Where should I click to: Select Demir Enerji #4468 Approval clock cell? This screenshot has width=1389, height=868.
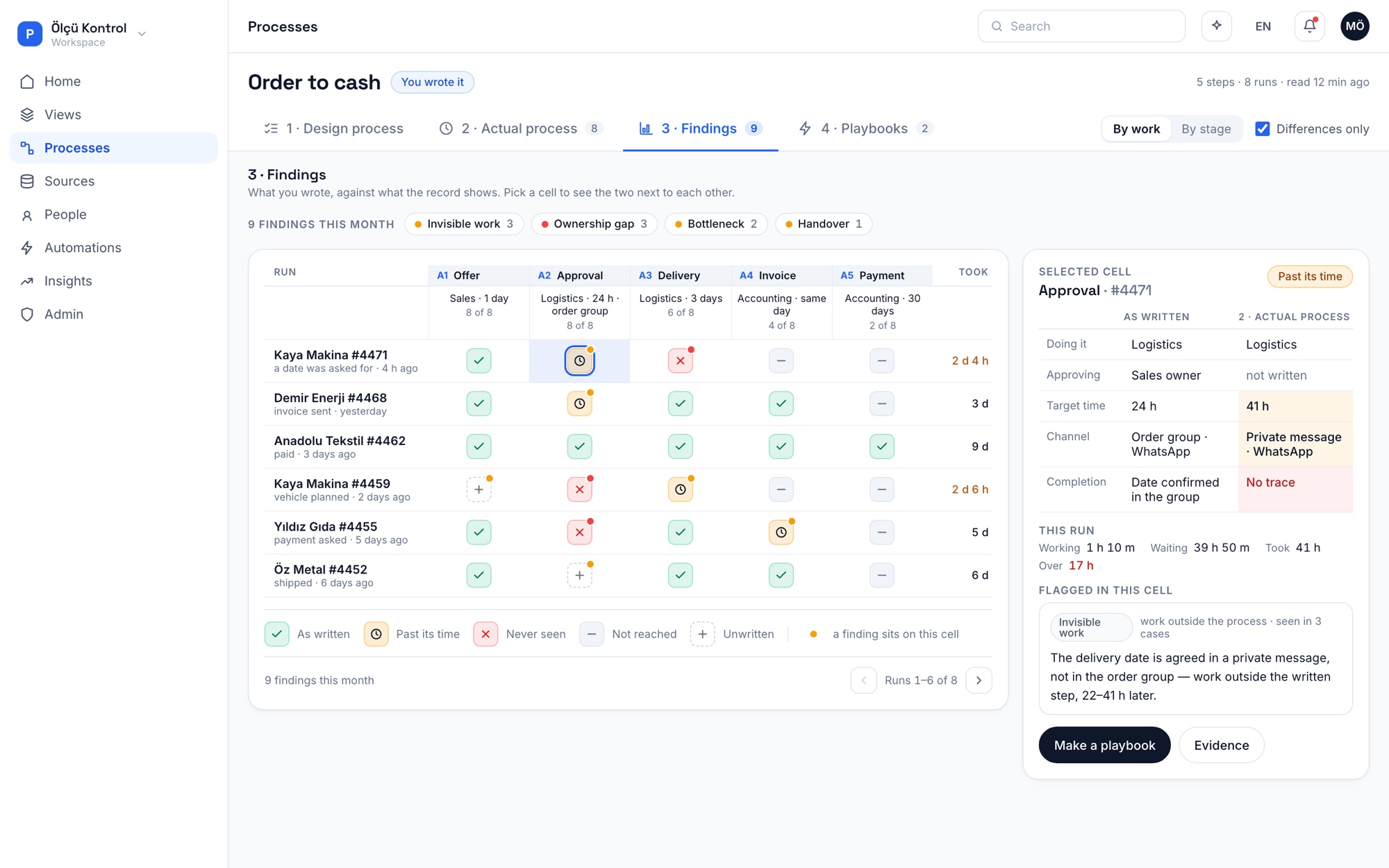tap(579, 404)
